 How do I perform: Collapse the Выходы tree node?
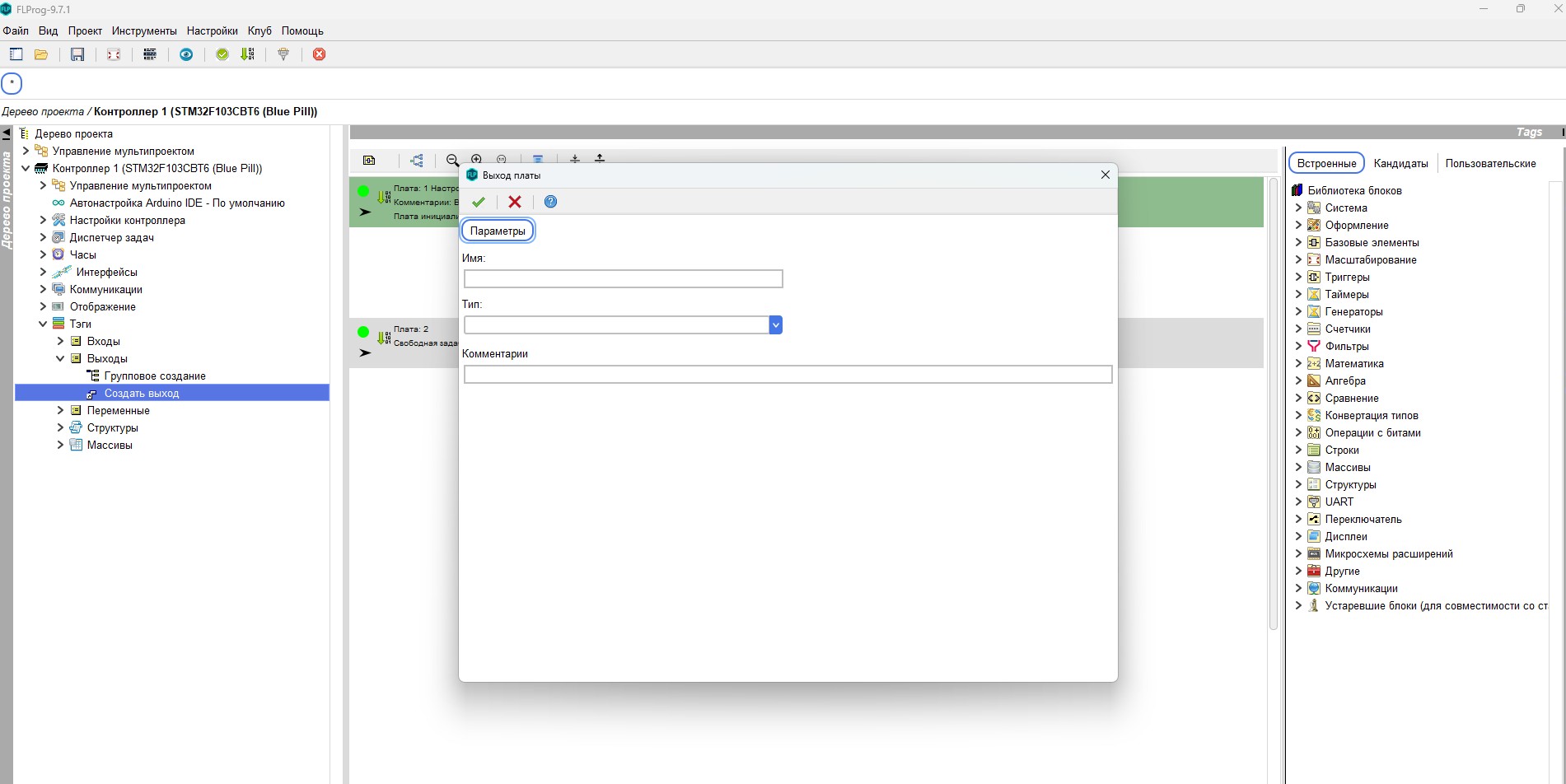60,358
